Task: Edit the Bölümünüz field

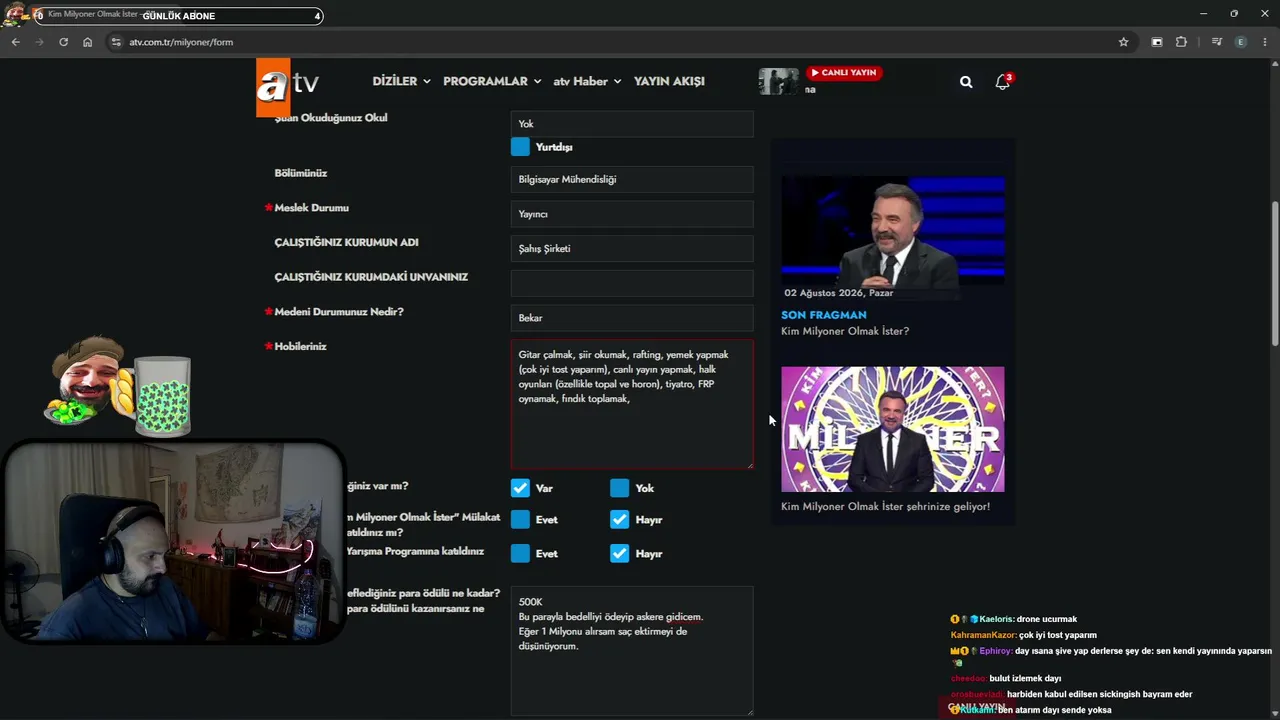Action: tap(632, 179)
